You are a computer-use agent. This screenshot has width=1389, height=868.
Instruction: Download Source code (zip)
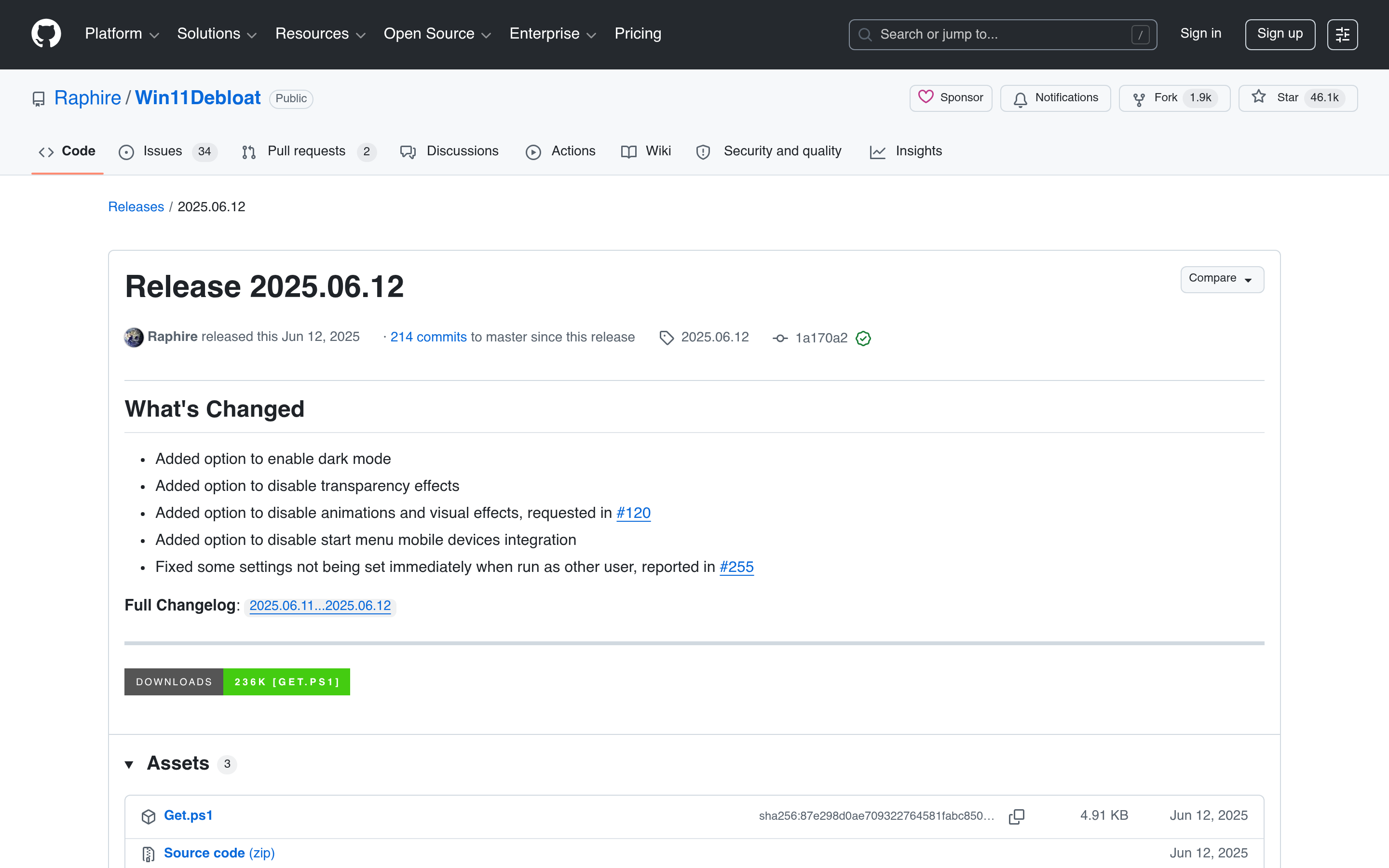click(x=219, y=853)
